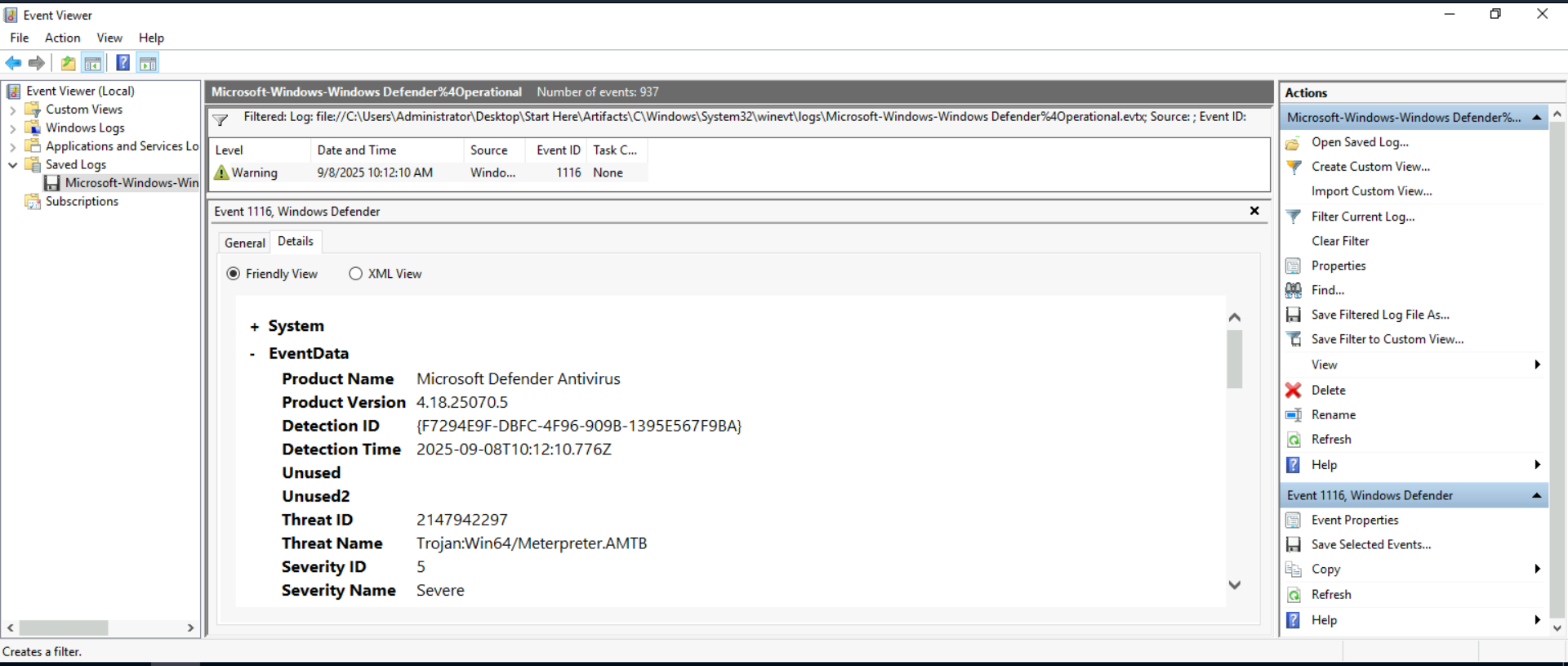Click the Source column header
The width and height of the screenshot is (1568, 666).
pos(496,150)
